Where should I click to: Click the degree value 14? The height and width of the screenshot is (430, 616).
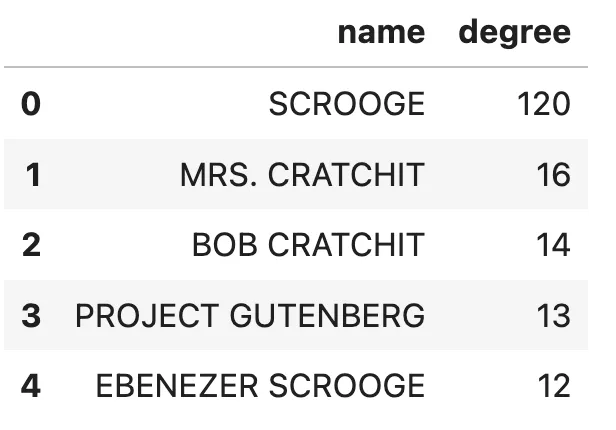click(551, 245)
